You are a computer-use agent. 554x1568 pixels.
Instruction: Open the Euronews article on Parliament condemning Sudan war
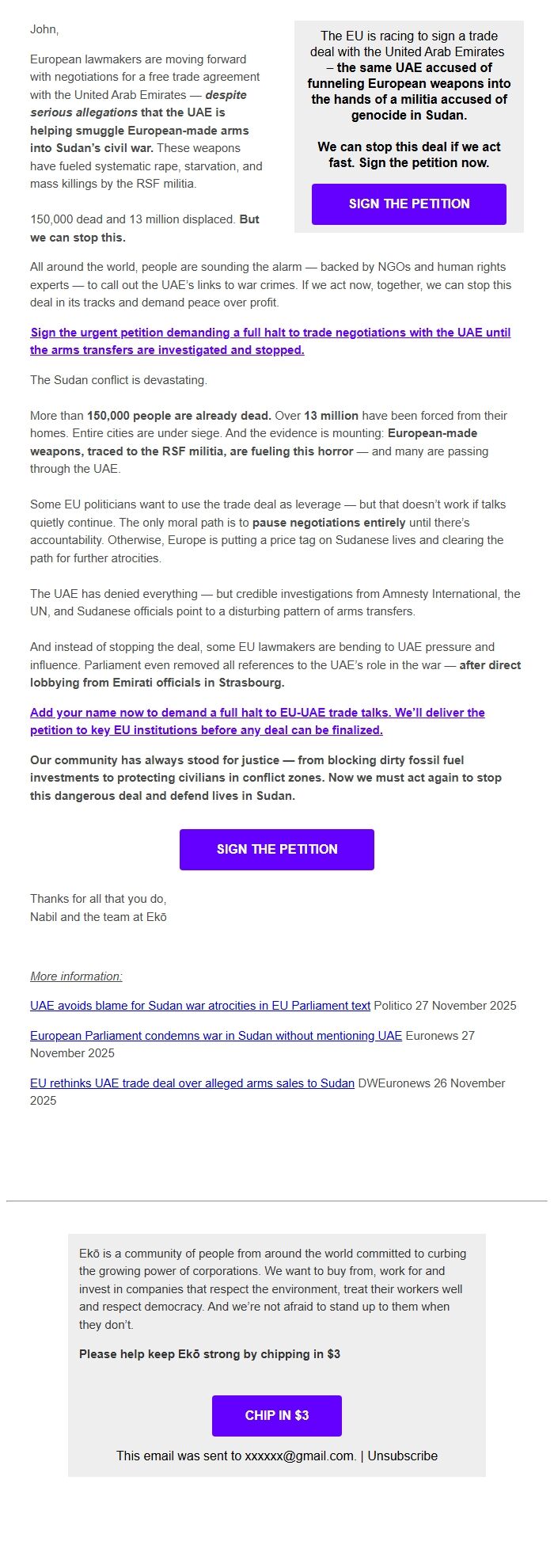pos(215,1034)
